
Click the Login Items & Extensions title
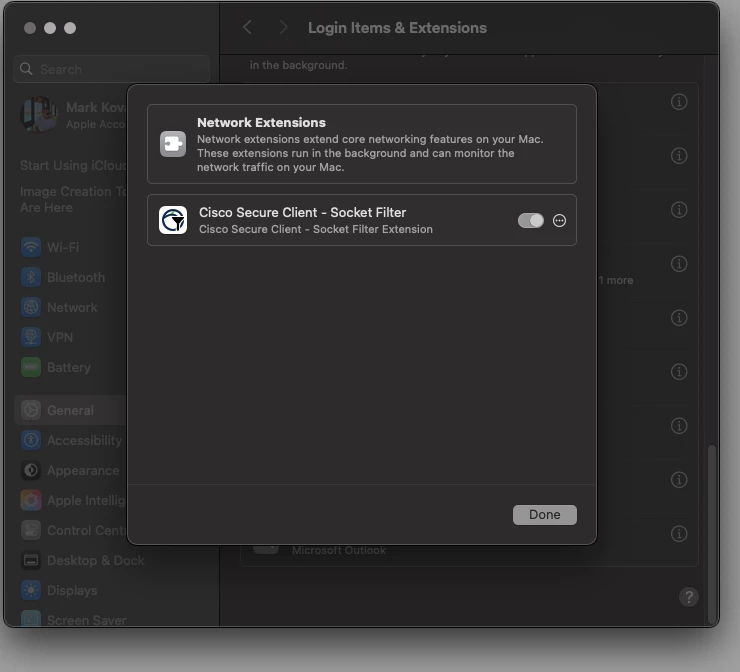(x=397, y=28)
